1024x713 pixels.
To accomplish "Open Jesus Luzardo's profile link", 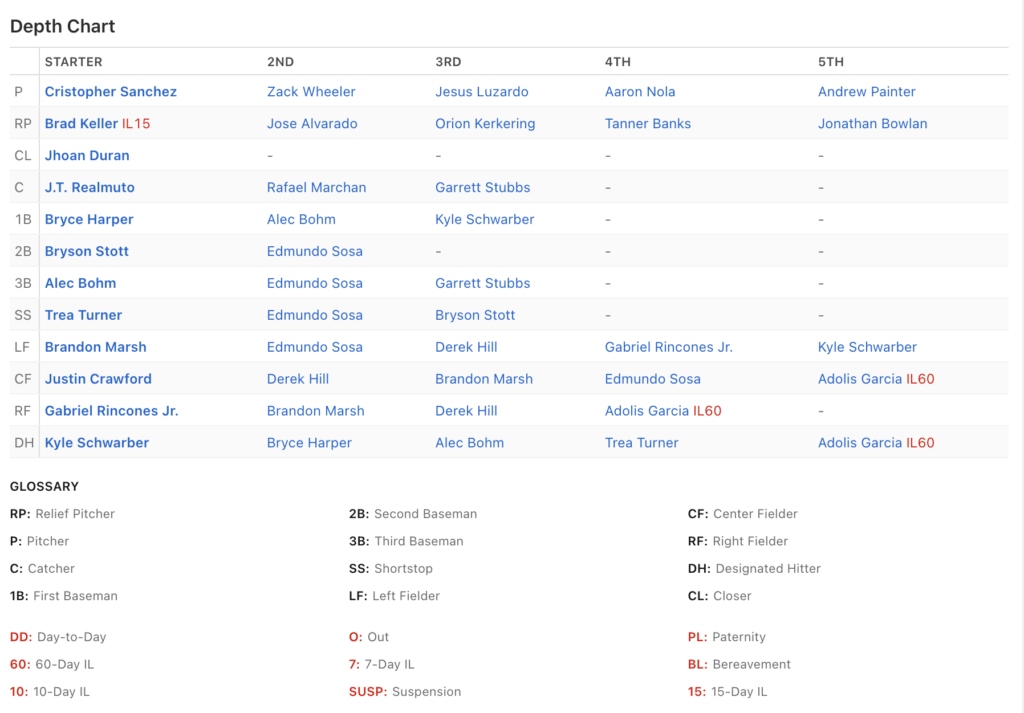I will (x=481, y=91).
